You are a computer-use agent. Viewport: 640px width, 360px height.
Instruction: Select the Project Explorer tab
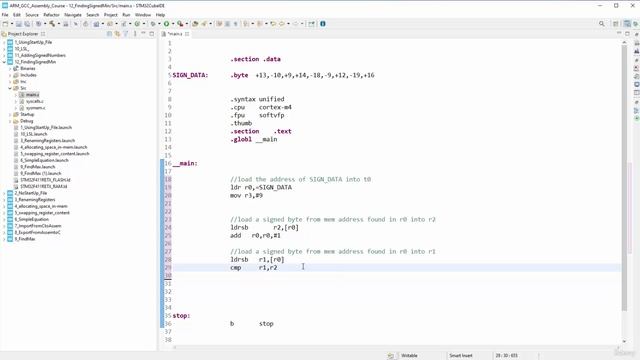pos(23,34)
